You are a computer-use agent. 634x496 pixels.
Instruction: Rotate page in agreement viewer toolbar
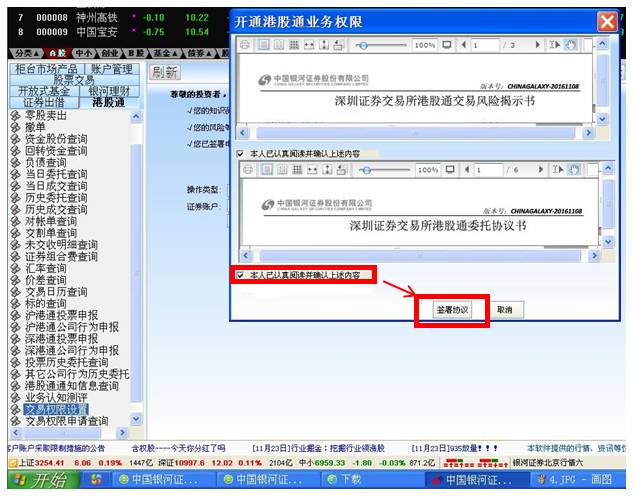coord(342,170)
